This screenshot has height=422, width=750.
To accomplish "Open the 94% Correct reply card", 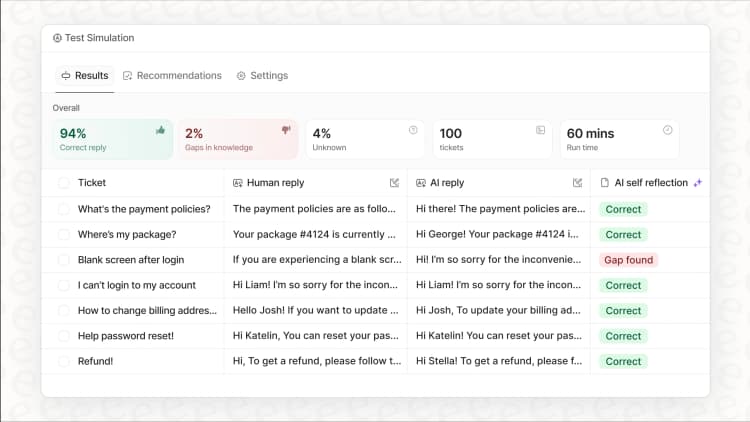I will [x=112, y=139].
